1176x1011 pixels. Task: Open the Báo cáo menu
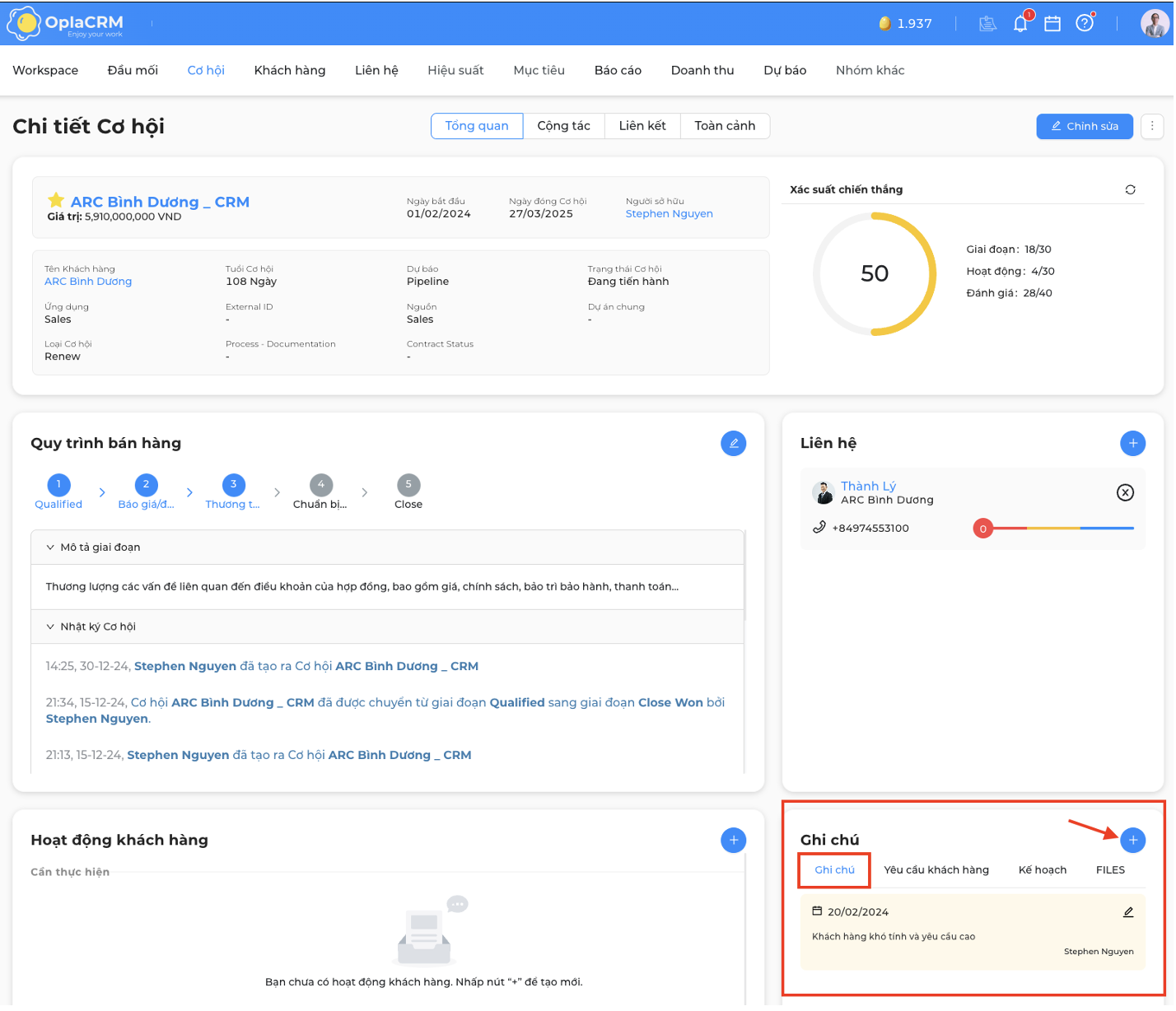618,71
